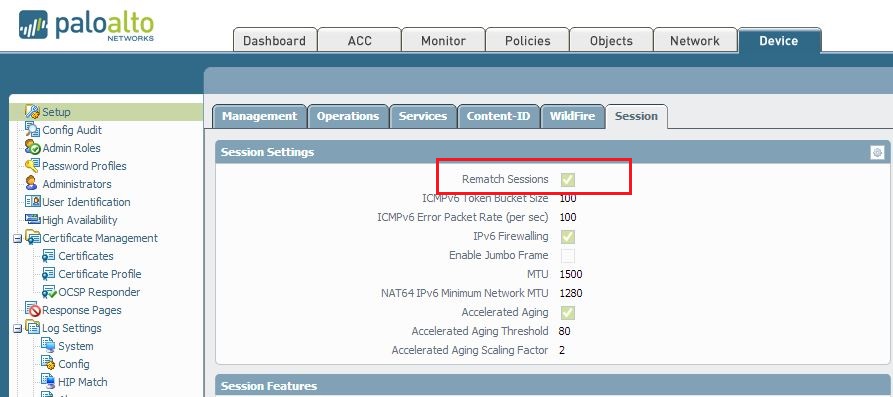Open the Operations sub-tab

click(x=348, y=116)
